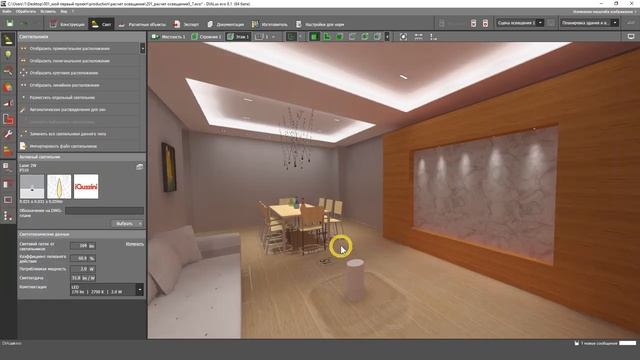Viewport: 640px width, 360px height.
Task: Click the save project icon
Action: (9, 24)
